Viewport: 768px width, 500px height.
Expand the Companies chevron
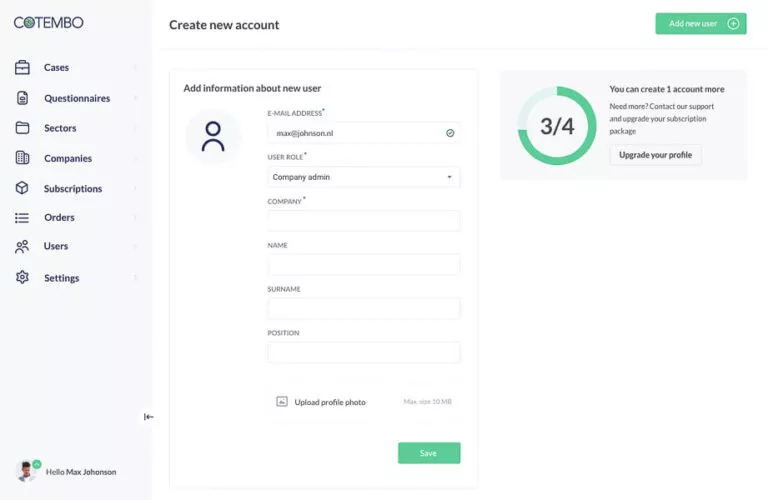tap(135, 158)
